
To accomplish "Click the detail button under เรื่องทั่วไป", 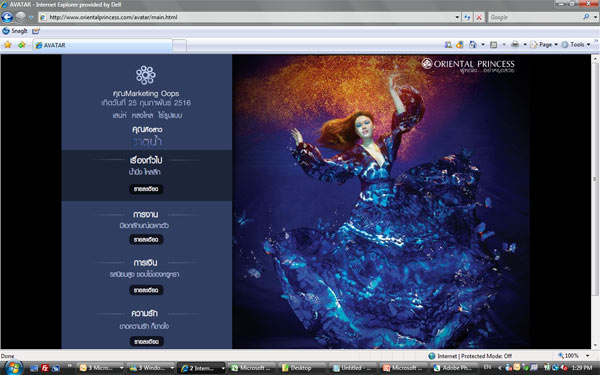I will pos(146,189).
